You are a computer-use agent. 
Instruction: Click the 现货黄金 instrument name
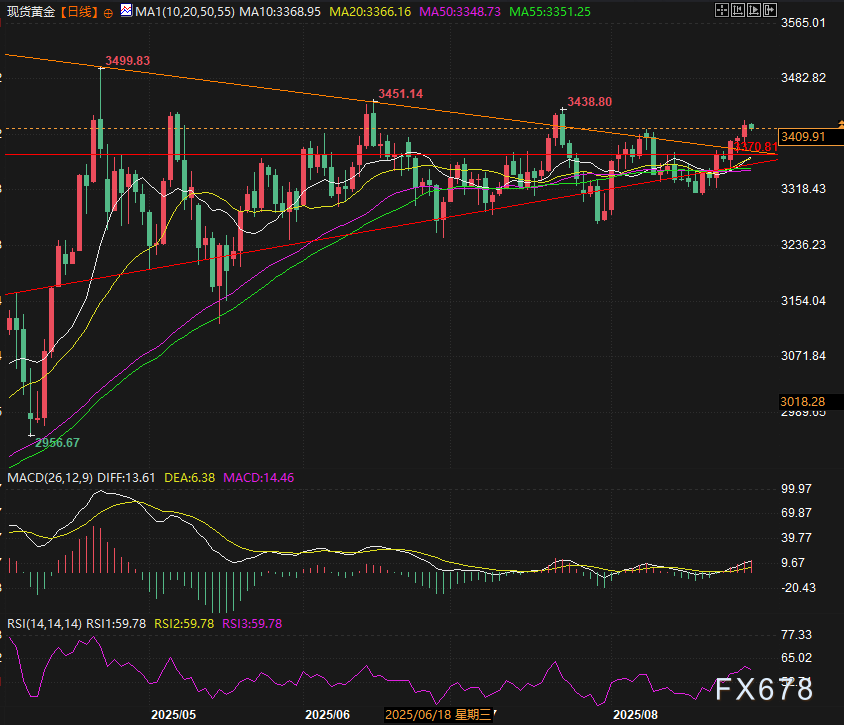pos(29,11)
